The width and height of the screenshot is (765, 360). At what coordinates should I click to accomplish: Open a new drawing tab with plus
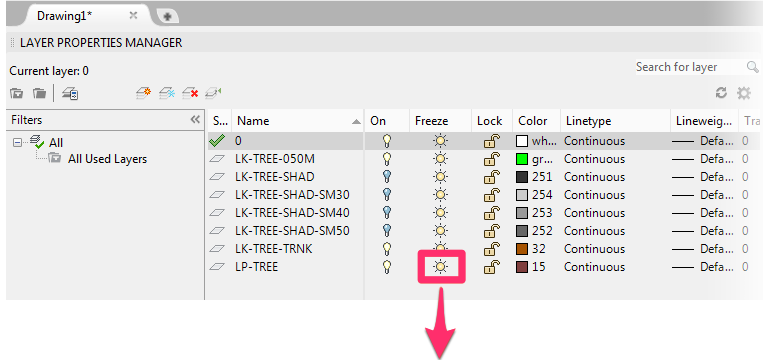pyautogui.click(x=167, y=17)
